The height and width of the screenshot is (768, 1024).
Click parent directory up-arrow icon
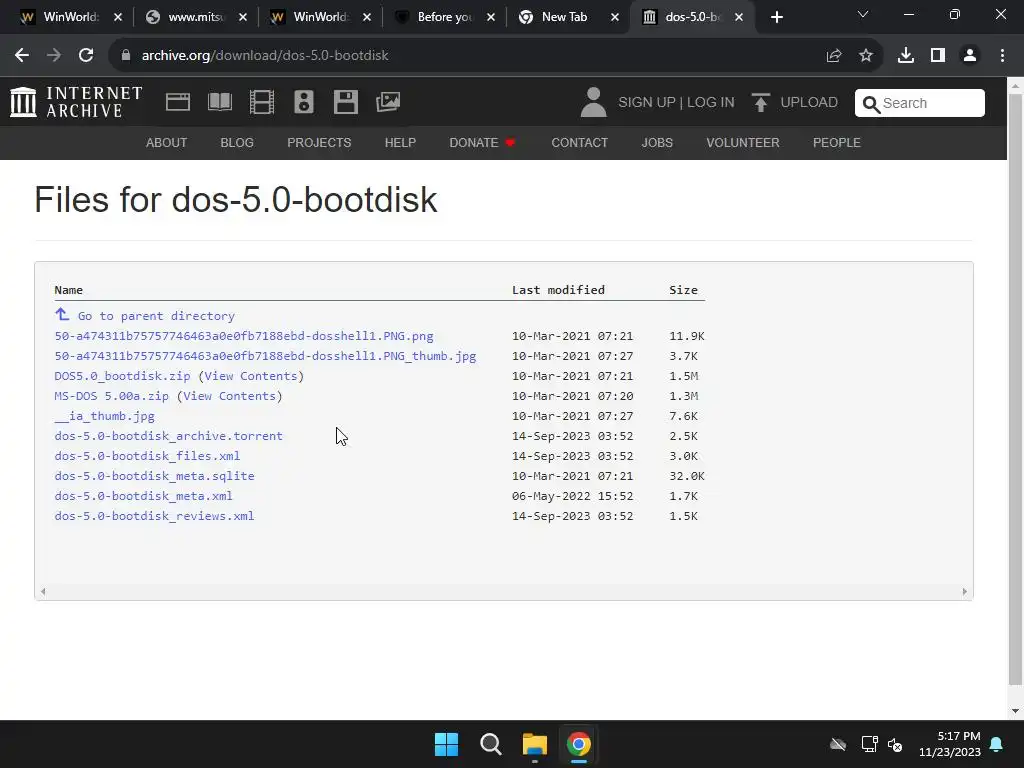62,315
